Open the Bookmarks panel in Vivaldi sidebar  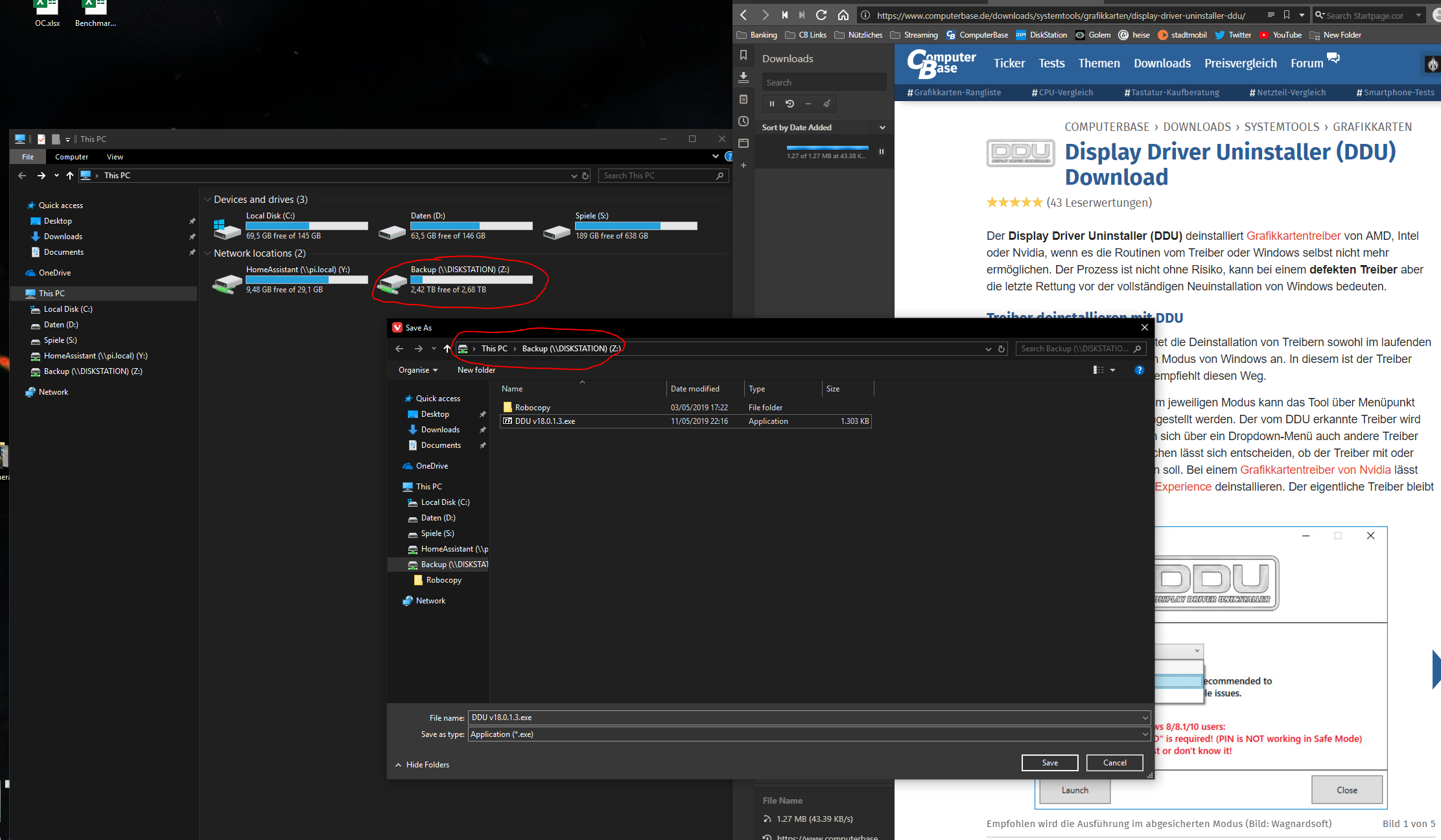coord(744,55)
